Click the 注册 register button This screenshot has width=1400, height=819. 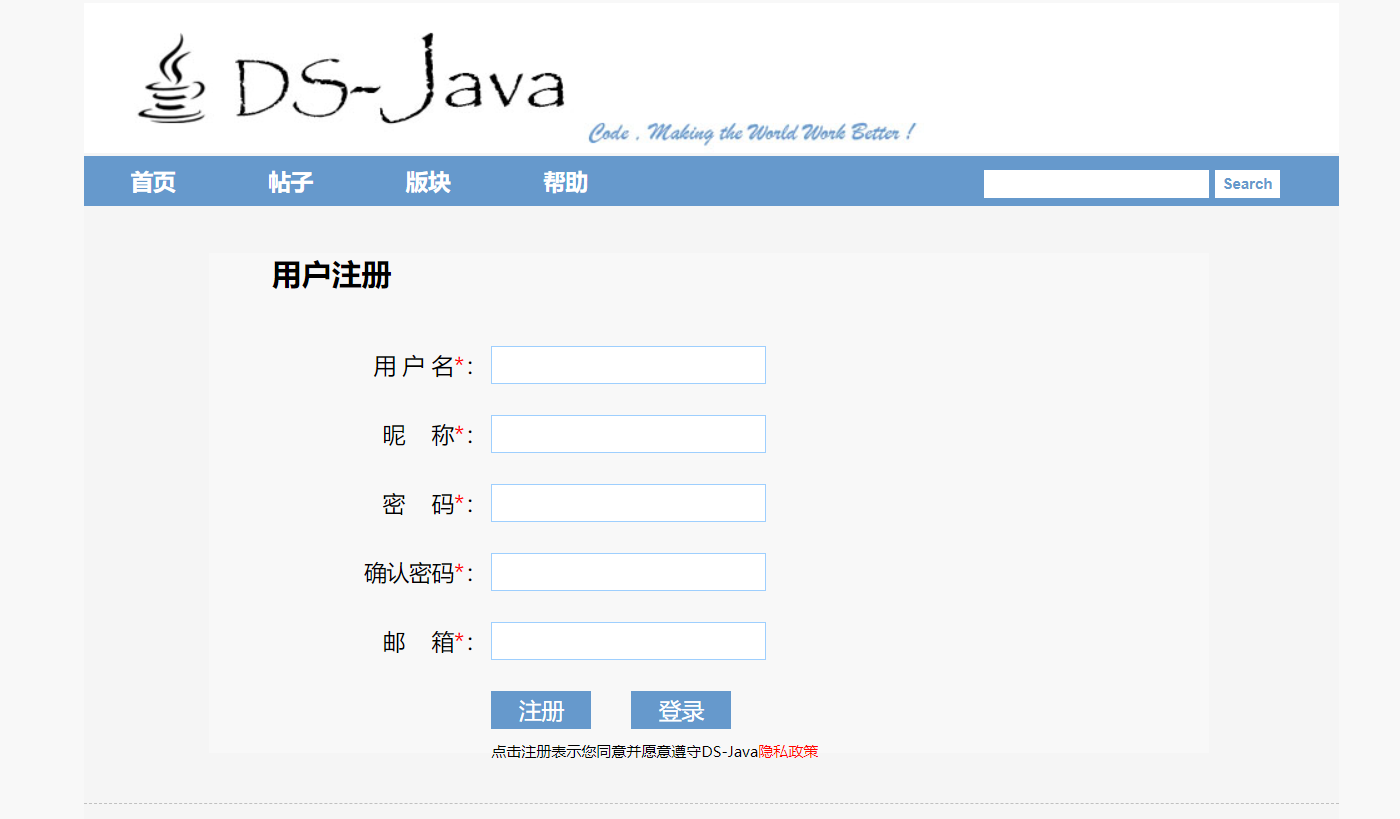[541, 710]
